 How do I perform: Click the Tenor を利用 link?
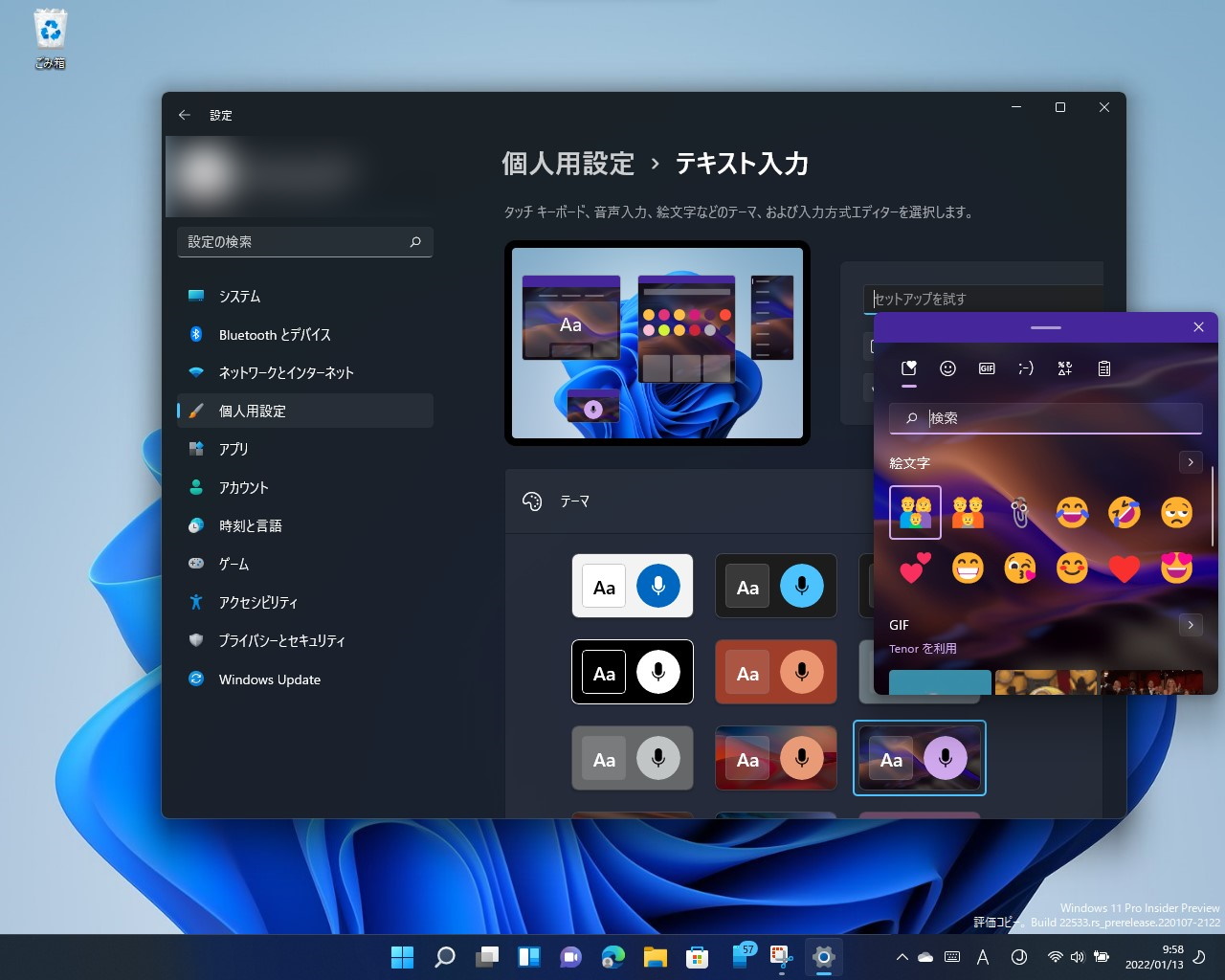[923, 648]
